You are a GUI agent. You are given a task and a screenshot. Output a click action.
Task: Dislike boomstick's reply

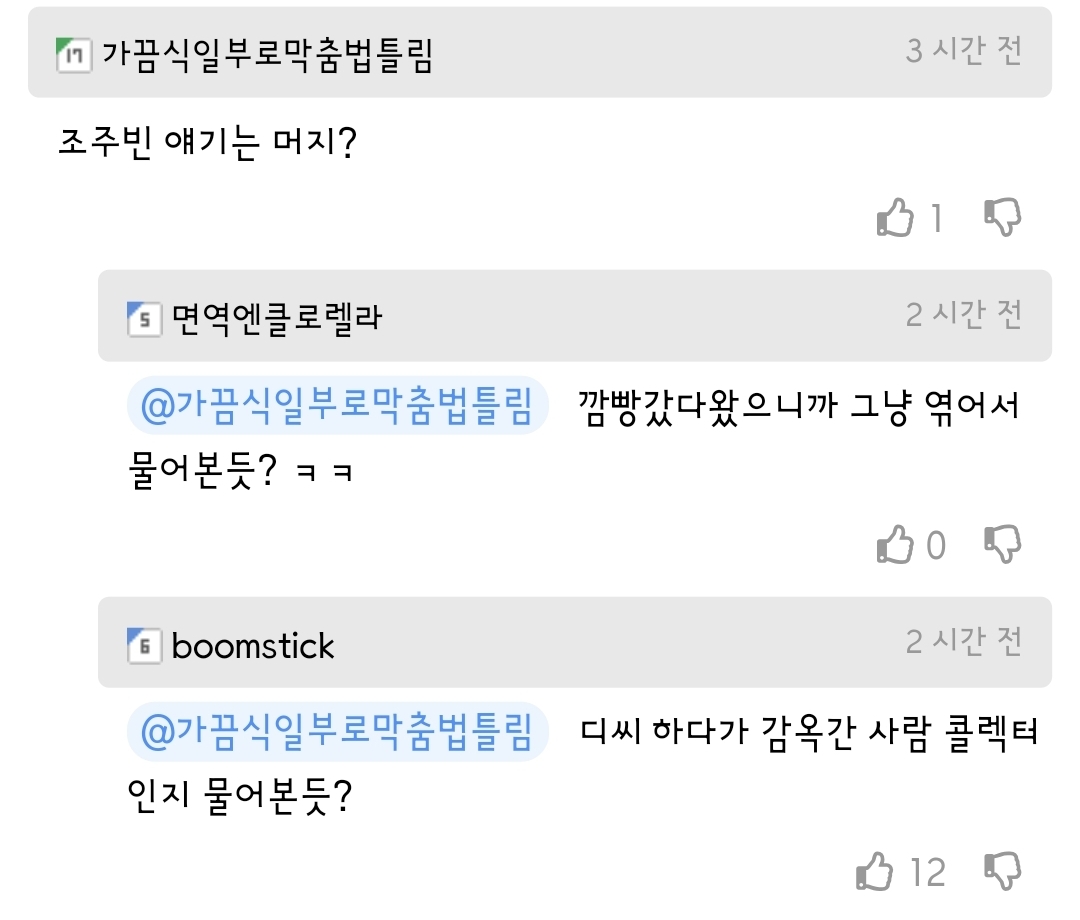tap(1002, 871)
